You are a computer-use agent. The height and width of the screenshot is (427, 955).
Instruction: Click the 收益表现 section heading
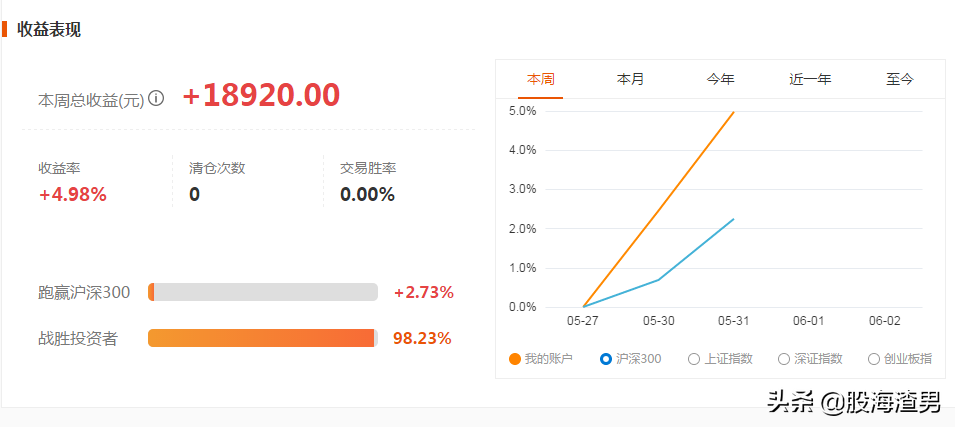pyautogui.click(x=49, y=29)
